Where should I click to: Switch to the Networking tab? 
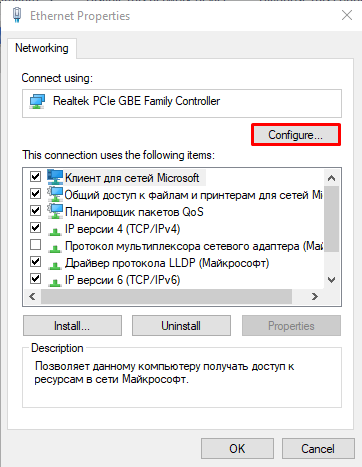click(42, 48)
